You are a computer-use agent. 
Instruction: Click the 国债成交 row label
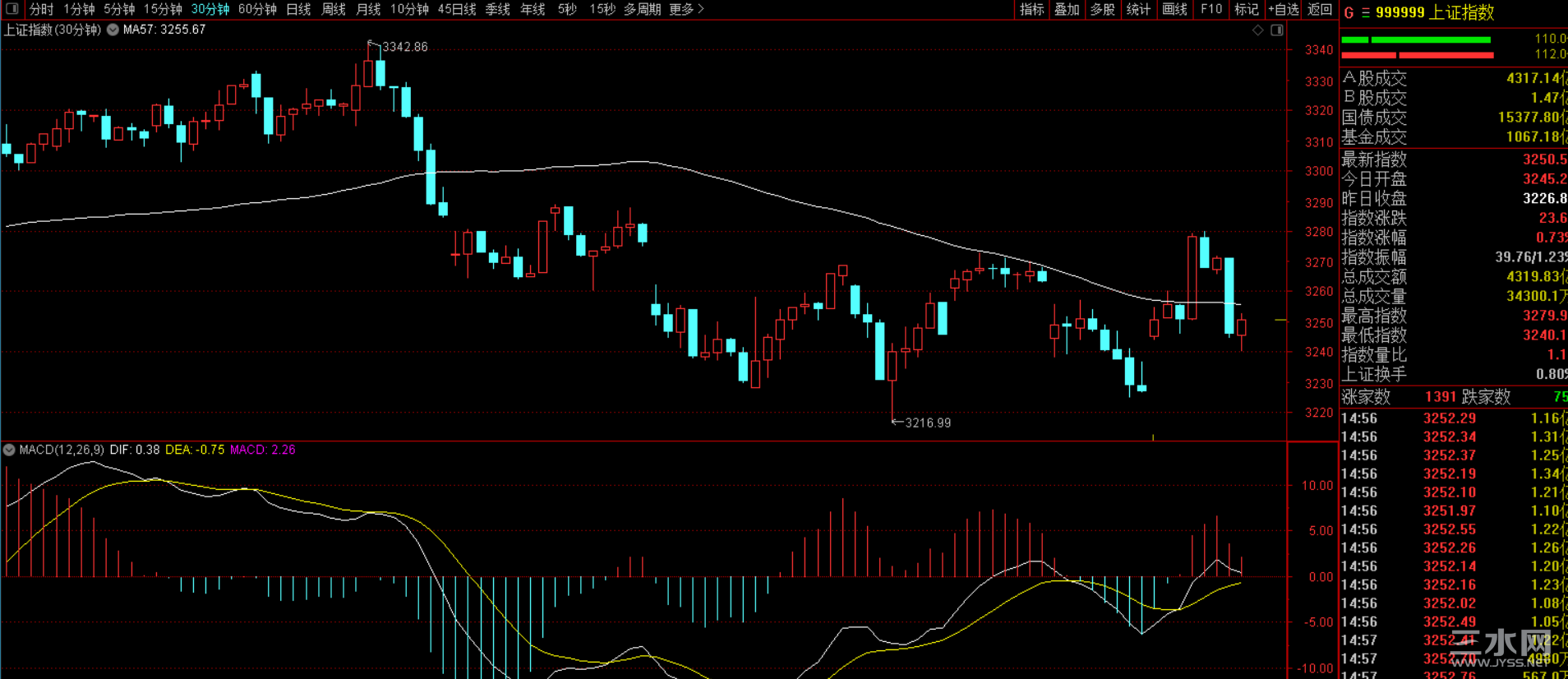pos(1374,118)
